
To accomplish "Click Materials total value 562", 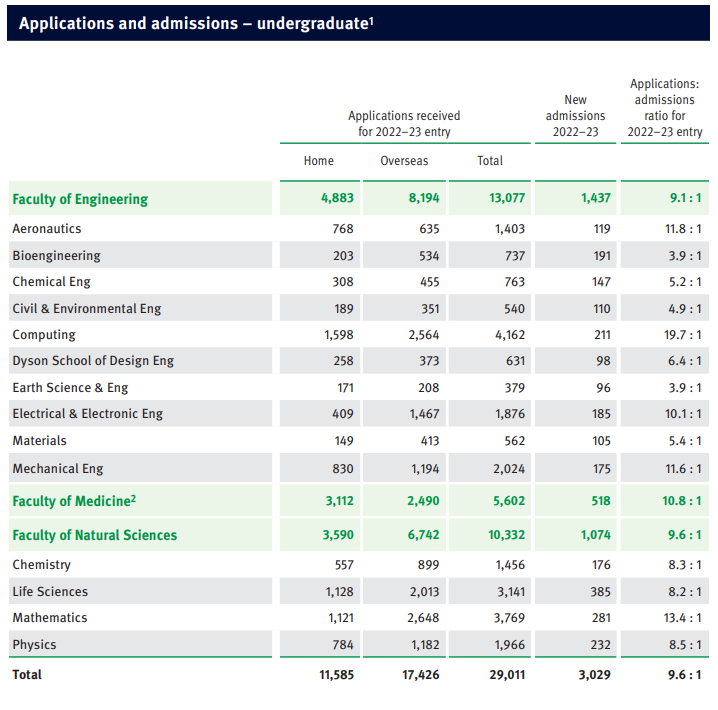I will [515, 441].
